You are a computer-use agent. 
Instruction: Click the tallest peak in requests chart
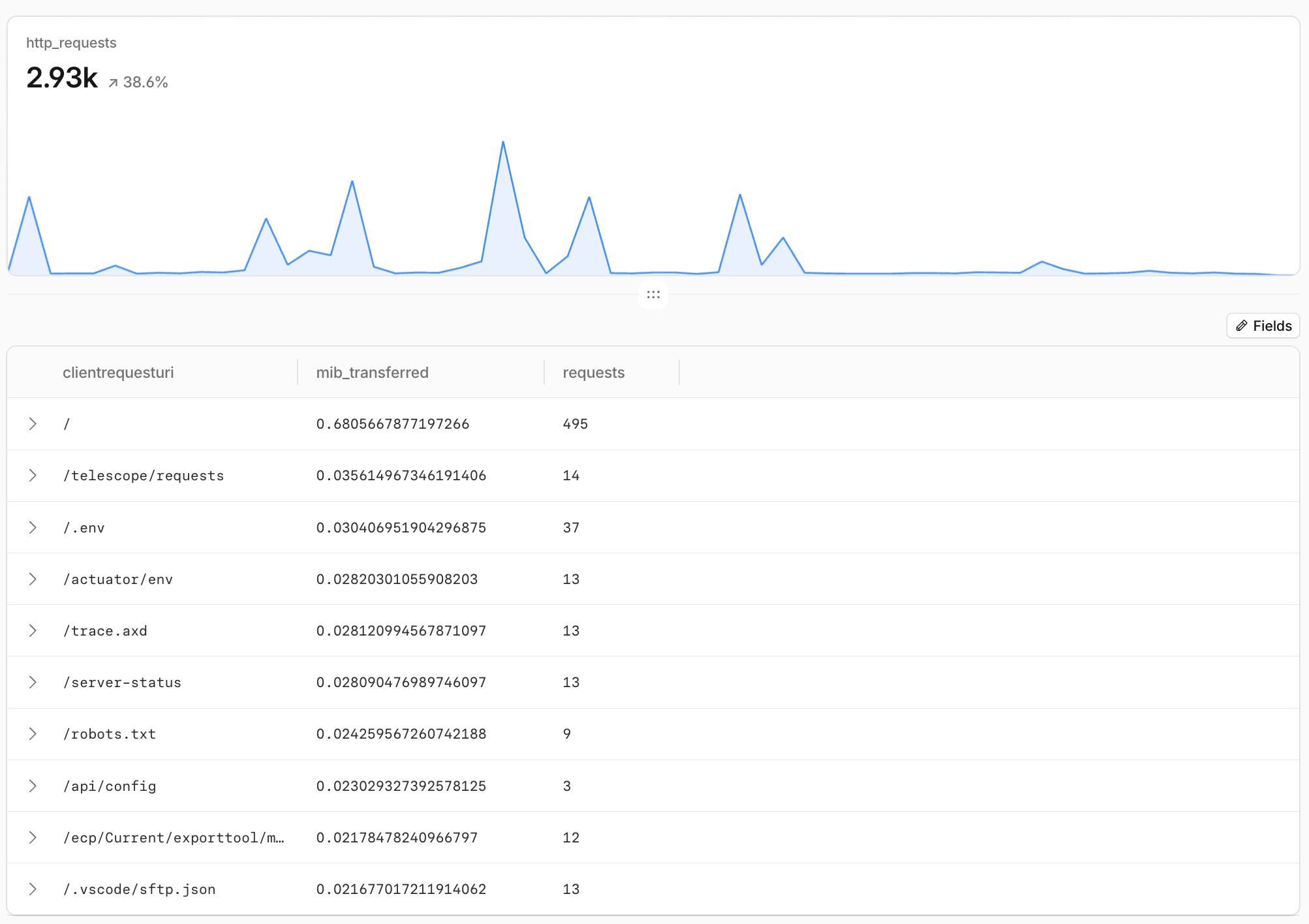coord(503,142)
